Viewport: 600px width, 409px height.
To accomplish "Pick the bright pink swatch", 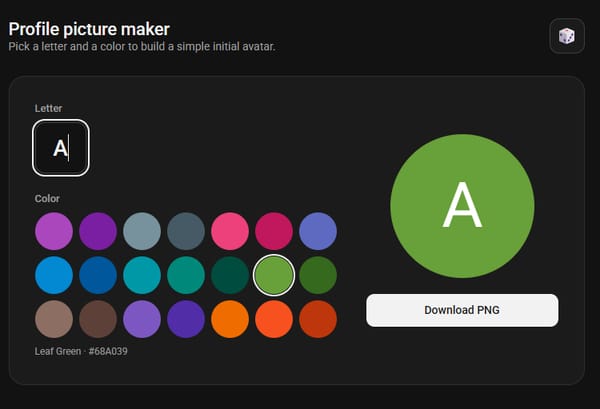I will coord(230,231).
